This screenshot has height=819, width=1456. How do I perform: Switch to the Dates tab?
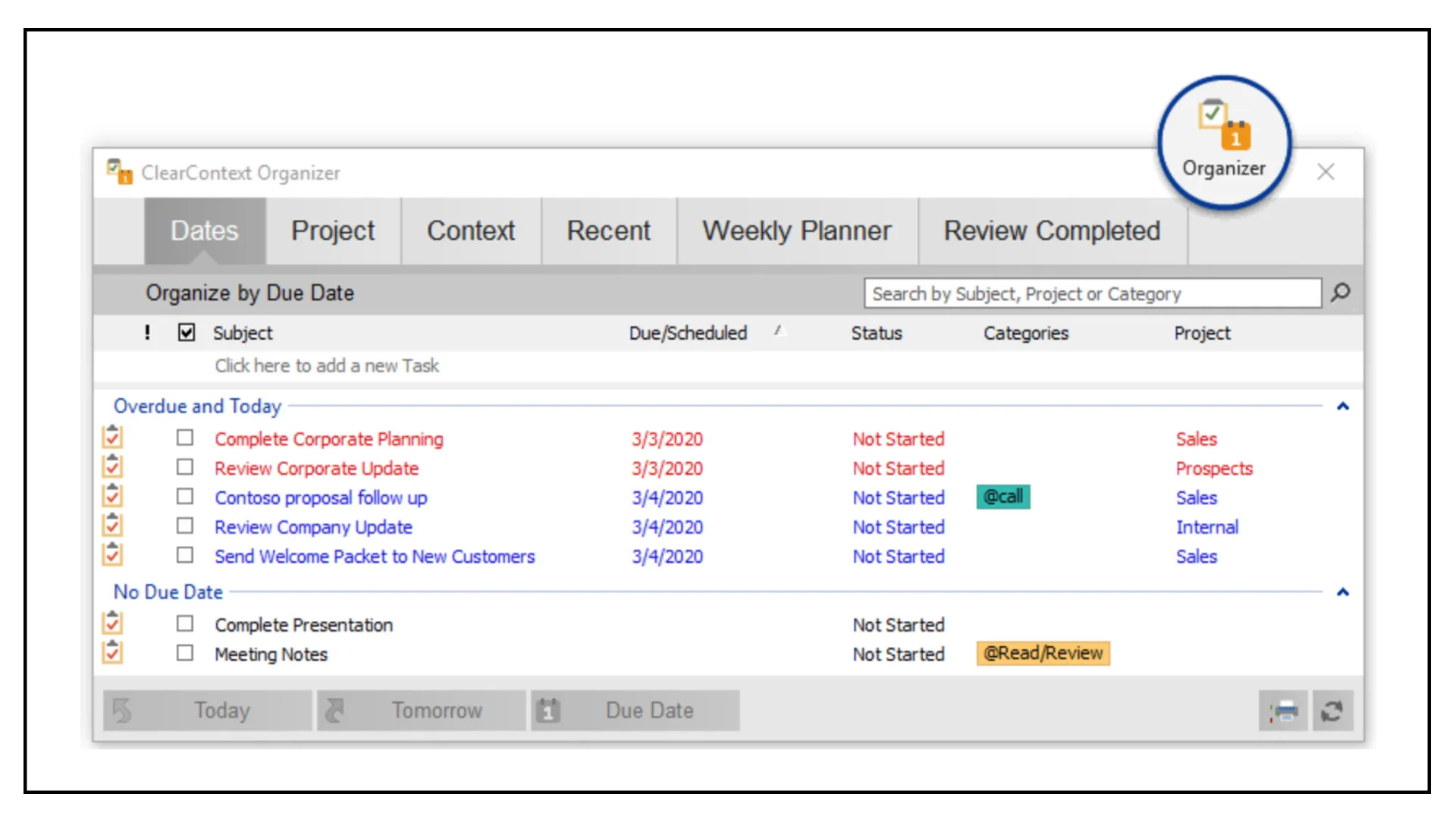click(x=205, y=231)
